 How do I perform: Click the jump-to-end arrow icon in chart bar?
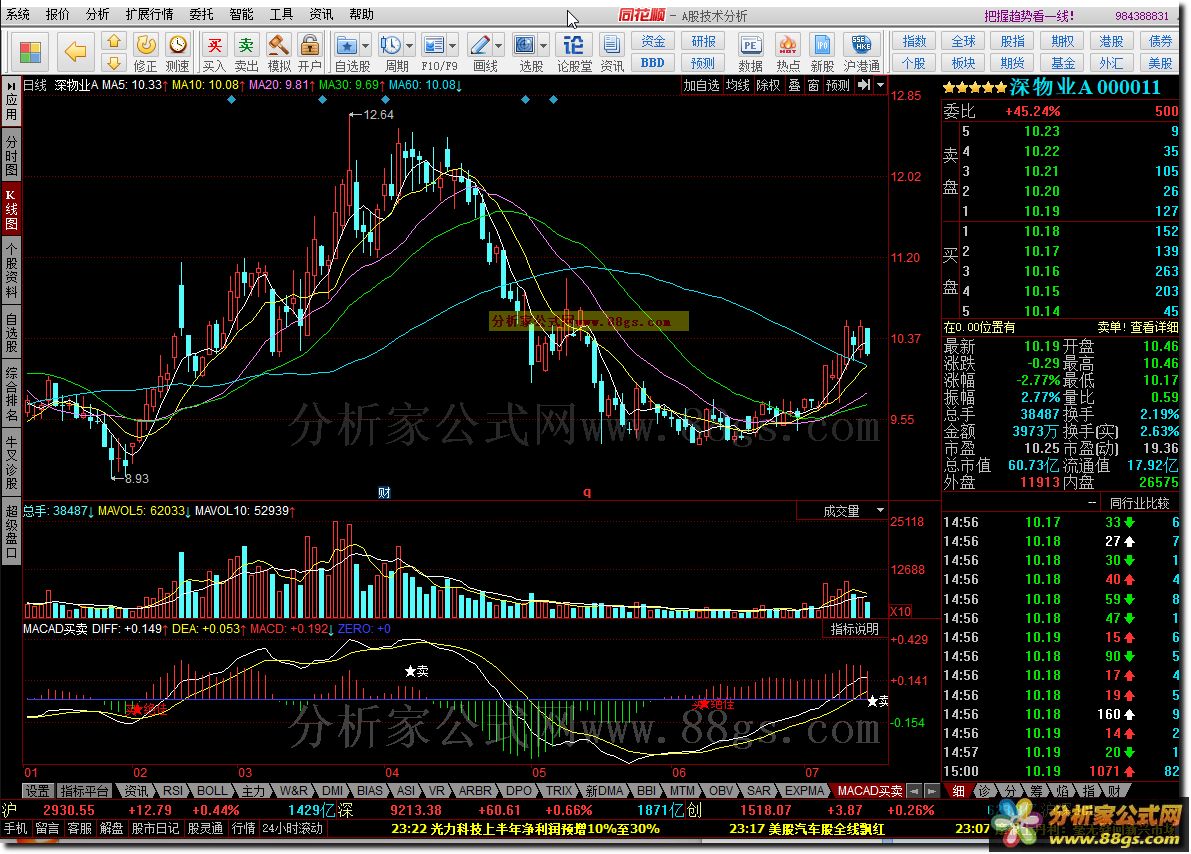pyautogui.click(x=864, y=85)
